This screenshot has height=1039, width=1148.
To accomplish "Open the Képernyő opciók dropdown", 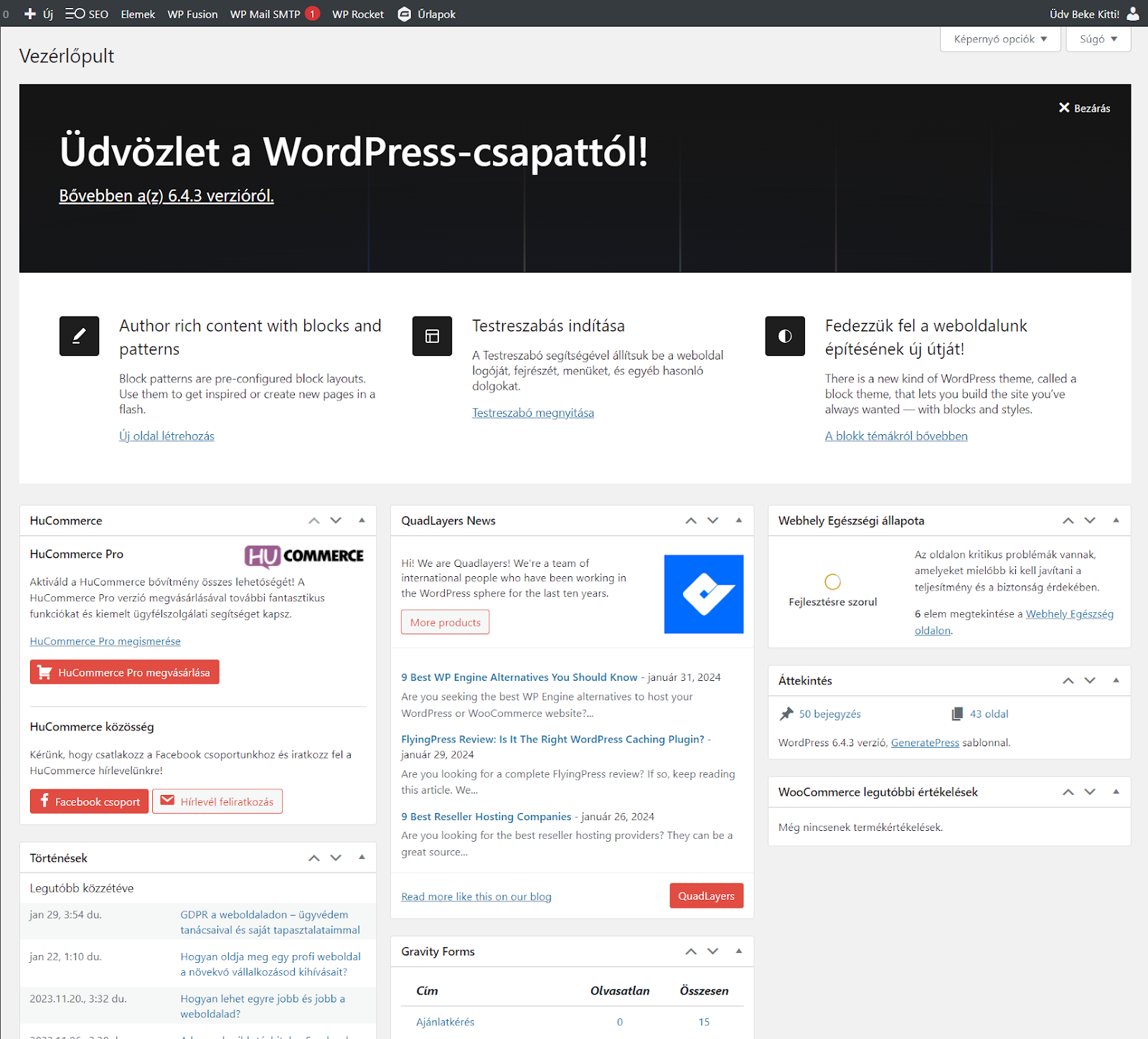I will (x=1000, y=39).
